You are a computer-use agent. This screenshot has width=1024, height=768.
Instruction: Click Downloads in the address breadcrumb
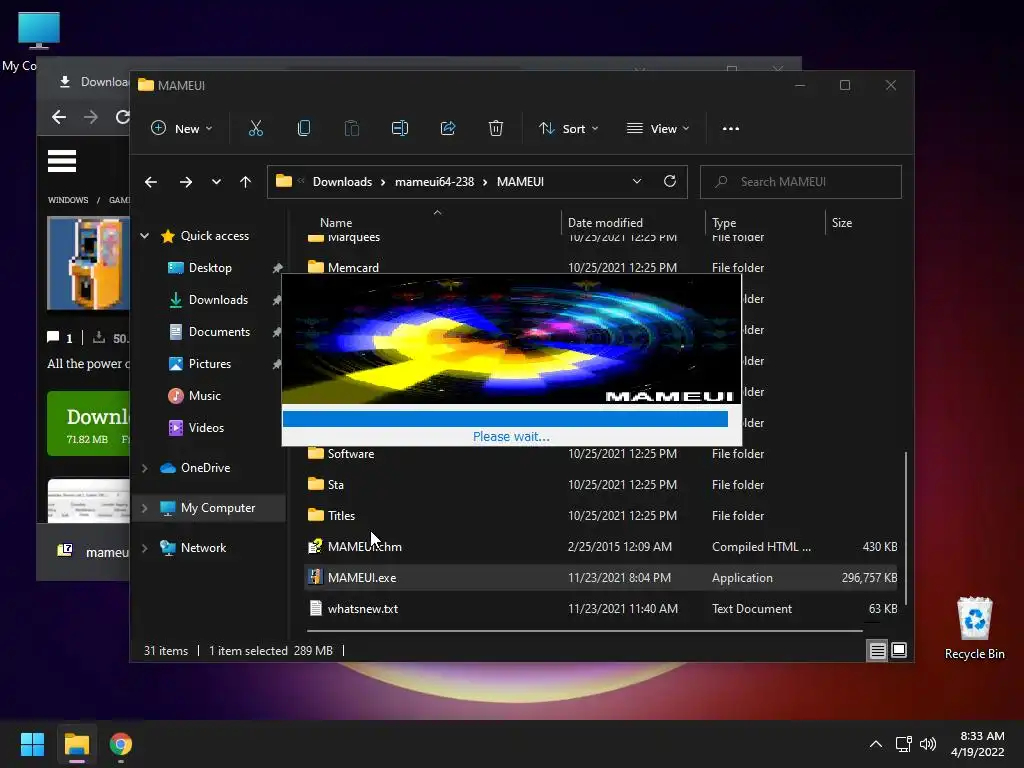[342, 182]
